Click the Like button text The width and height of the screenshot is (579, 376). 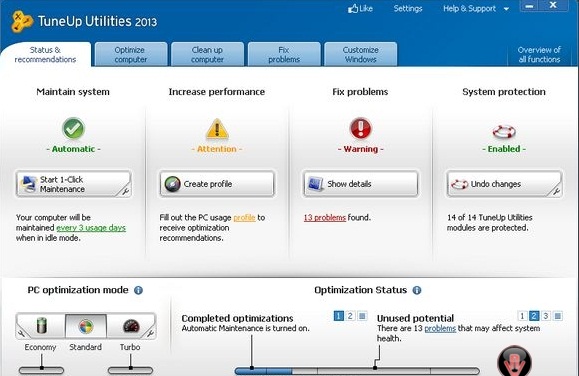pos(366,8)
